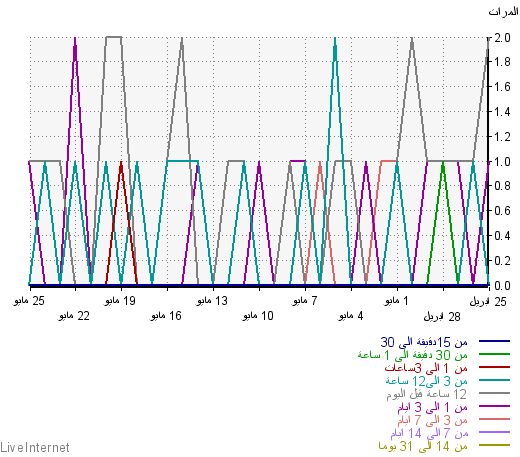Click the '1 مايو' date label
Viewport: 520px width, 457px height.
[396, 301]
